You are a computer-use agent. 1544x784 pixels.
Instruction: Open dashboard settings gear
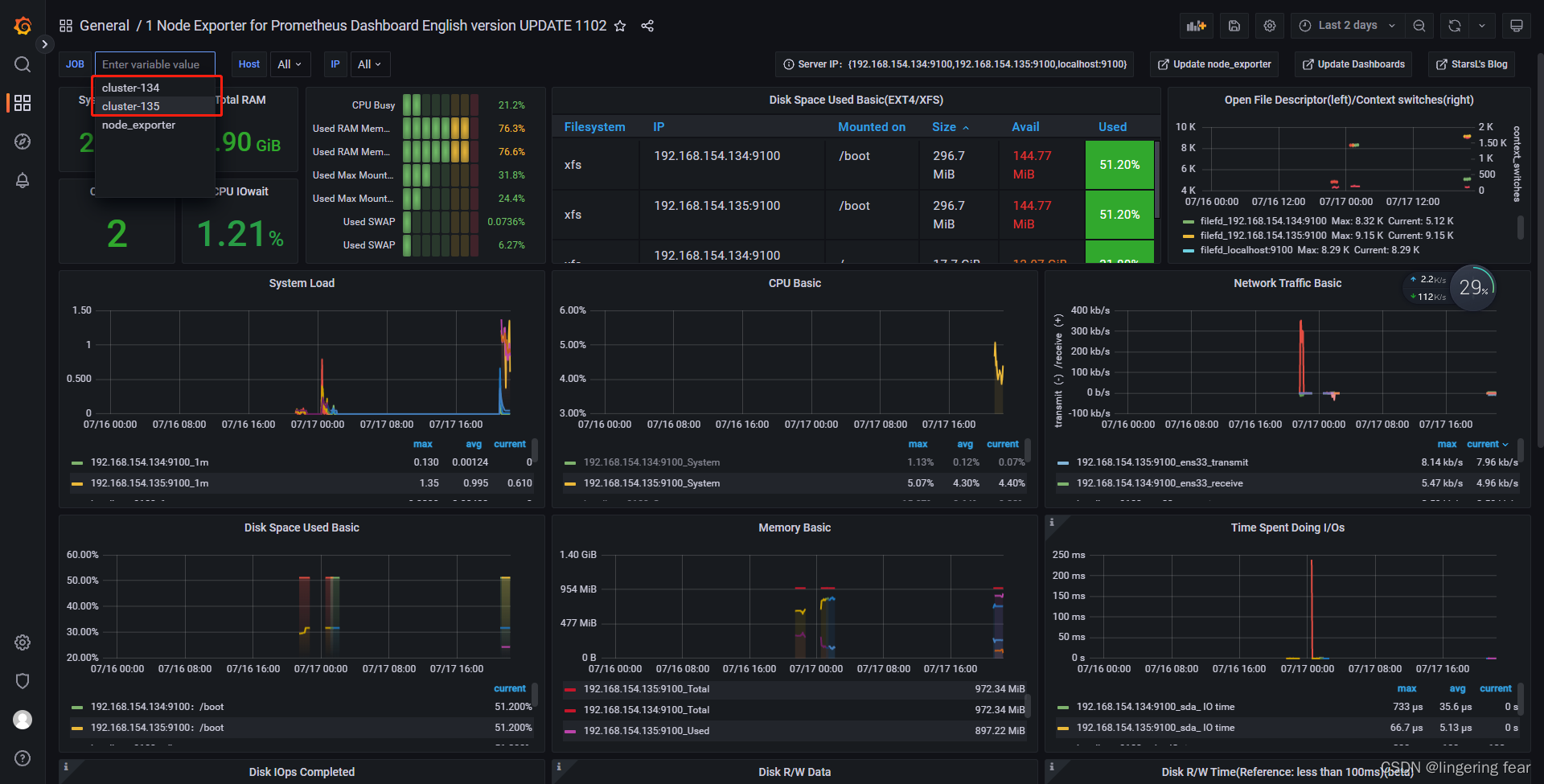1270,25
